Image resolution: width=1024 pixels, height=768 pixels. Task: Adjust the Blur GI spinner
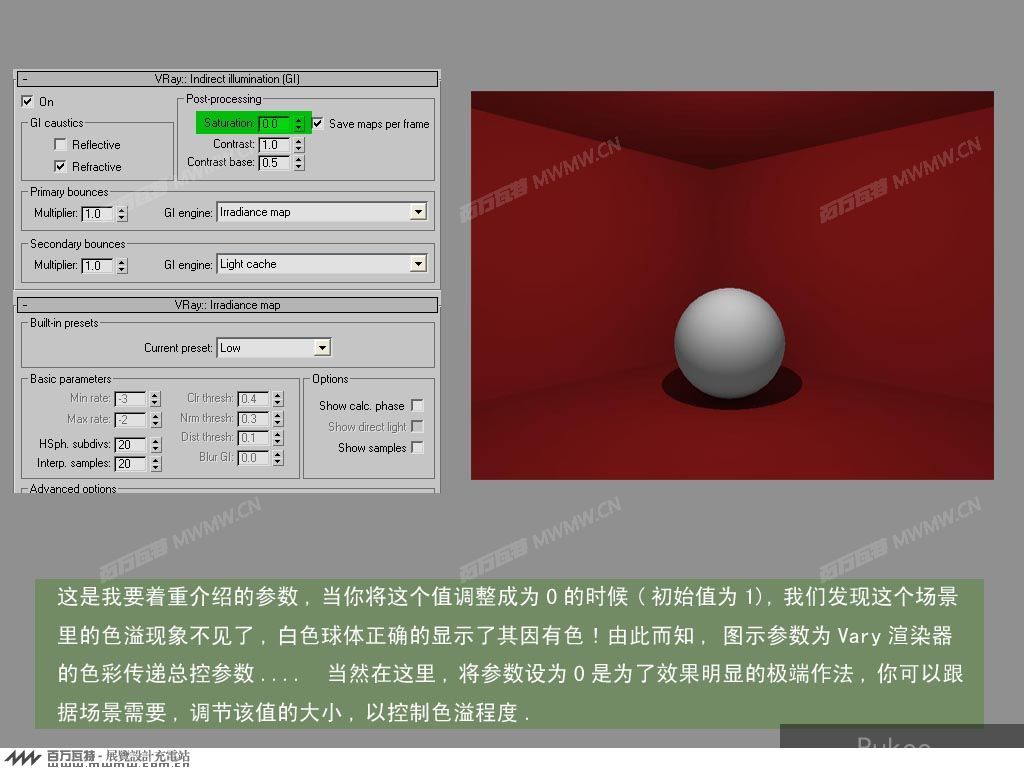[278, 458]
